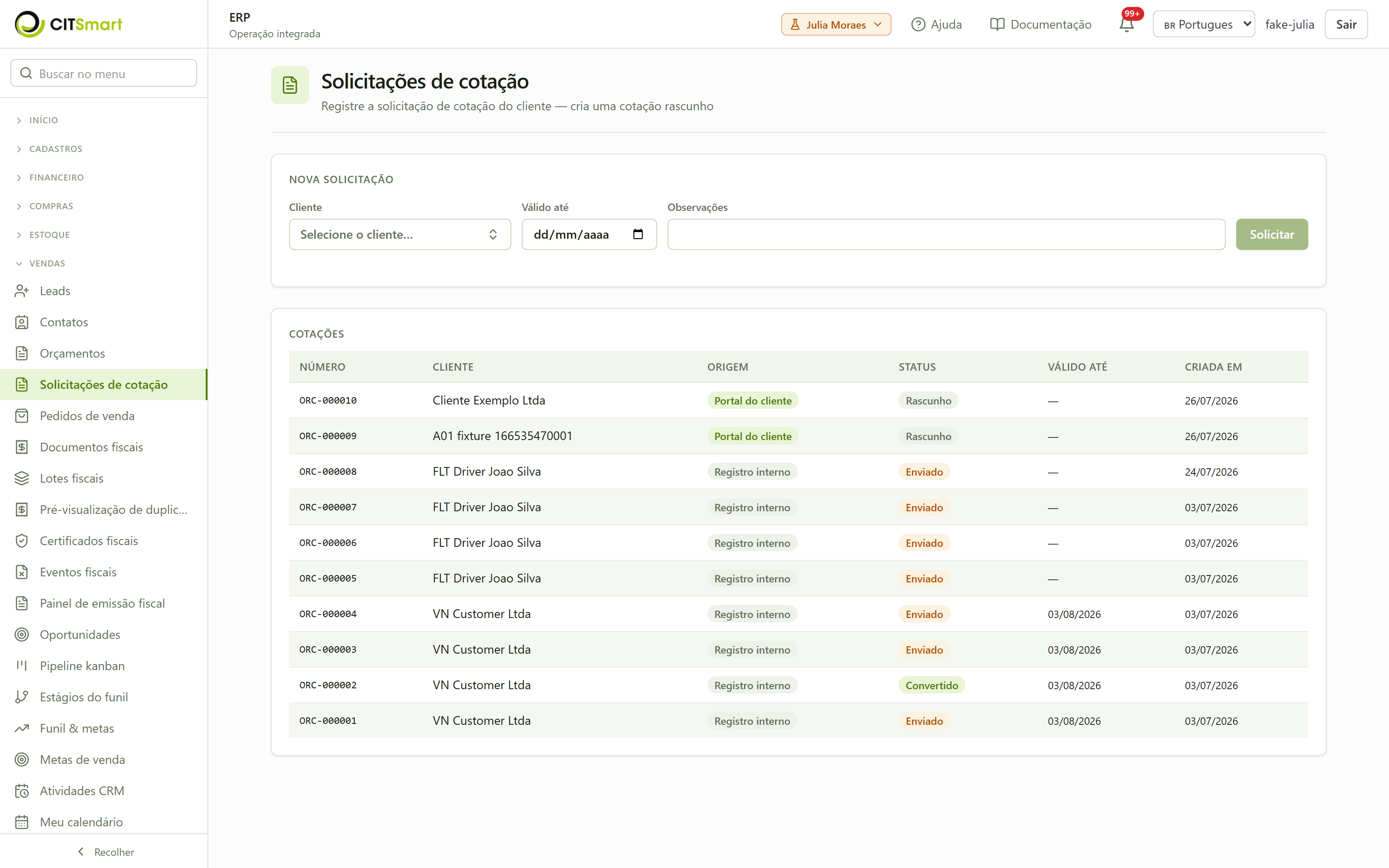Open the Julia Moraes user dropdown
Image resolution: width=1389 pixels, height=868 pixels.
[x=836, y=24]
